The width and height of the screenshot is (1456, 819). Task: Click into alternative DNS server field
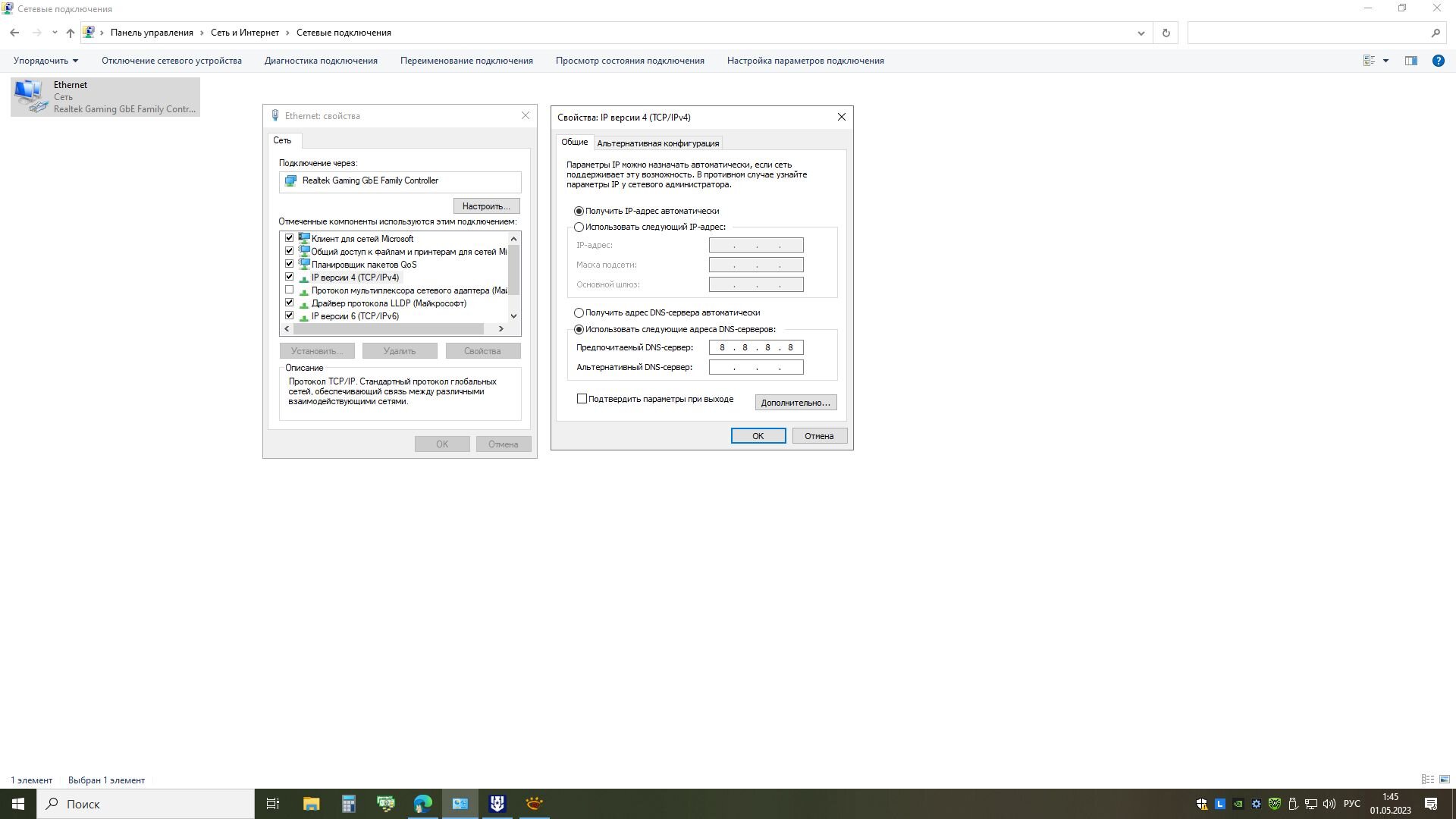(x=755, y=367)
